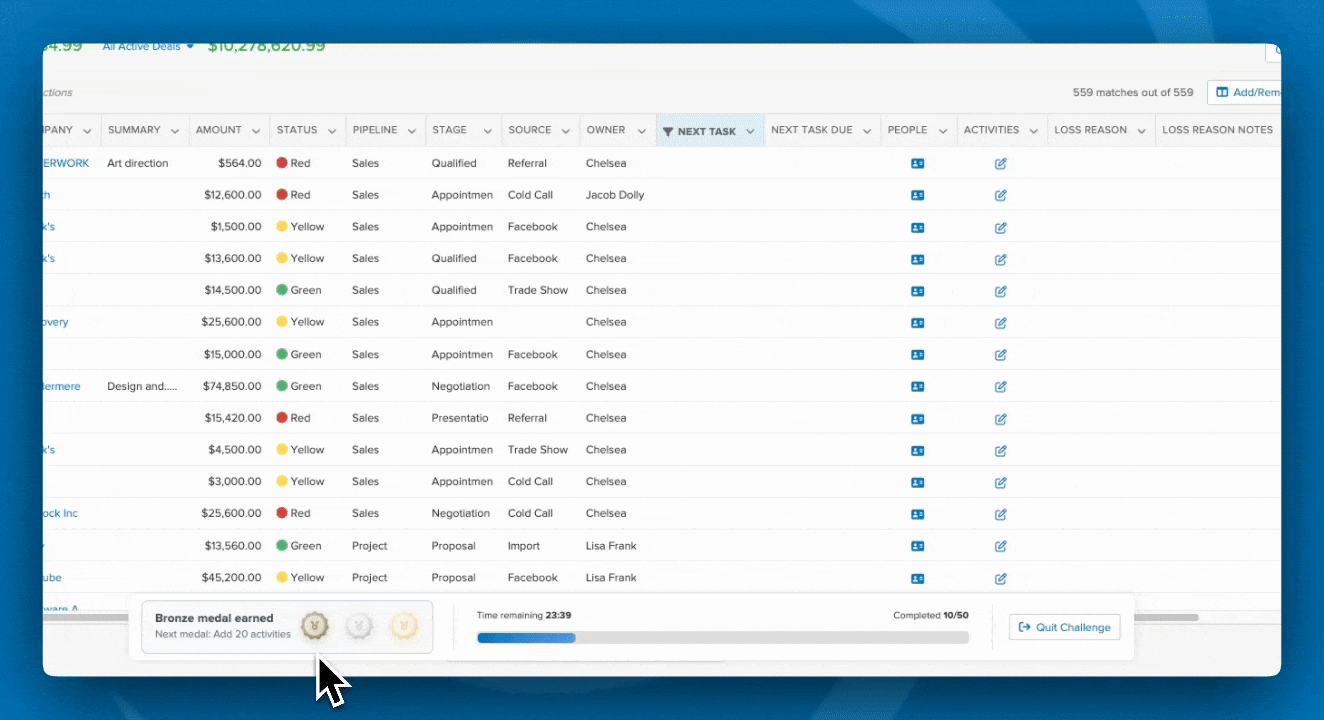Open people icon in $45,200.00 row
Viewport: 1324px width, 720px height.
coord(918,578)
